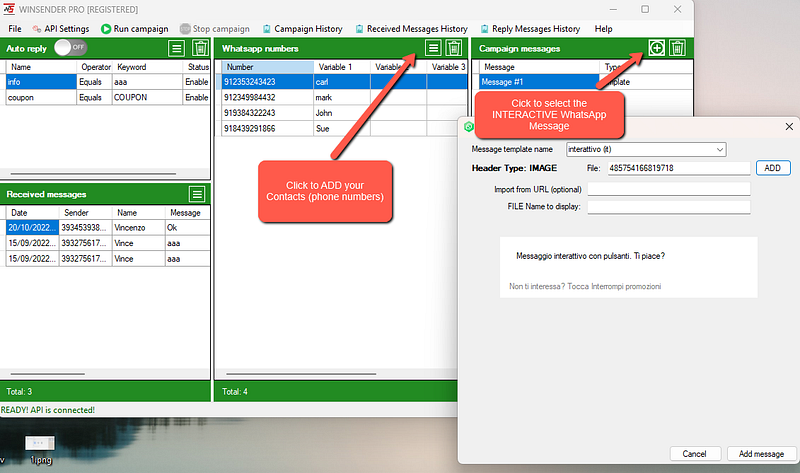
Task: Open Campaign History
Action: pos(303,29)
